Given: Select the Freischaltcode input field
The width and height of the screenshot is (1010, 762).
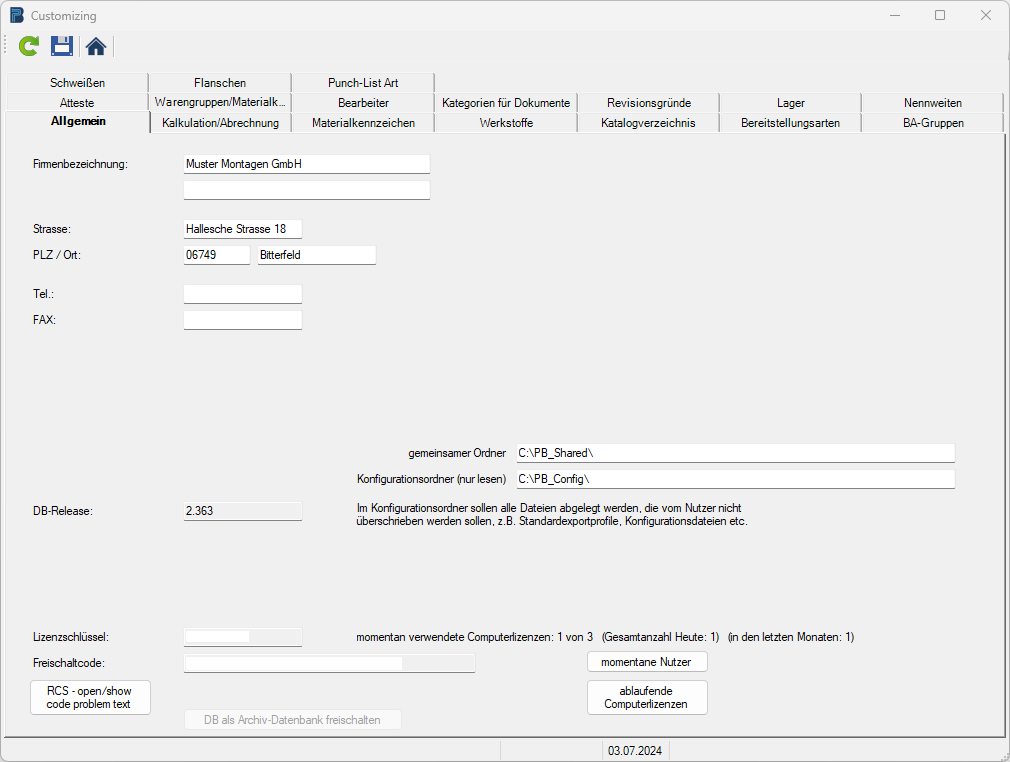Looking at the screenshot, I should 329,663.
